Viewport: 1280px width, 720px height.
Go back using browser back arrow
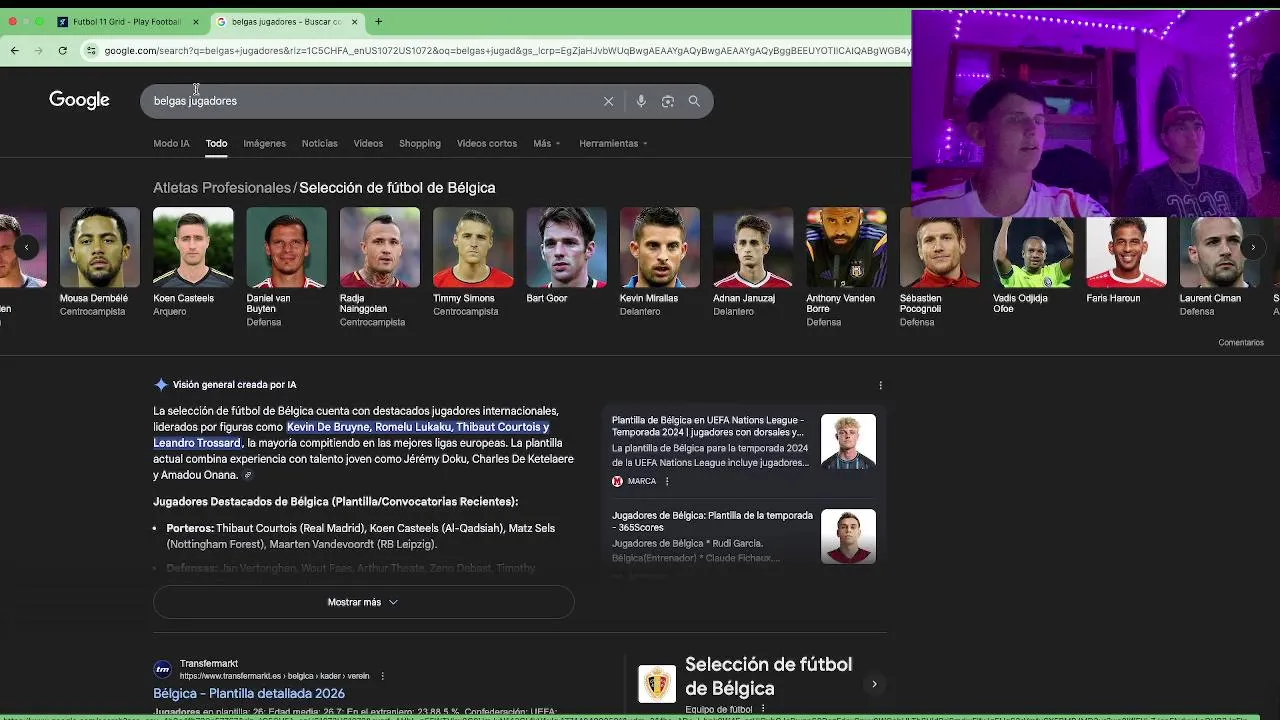click(x=14, y=50)
